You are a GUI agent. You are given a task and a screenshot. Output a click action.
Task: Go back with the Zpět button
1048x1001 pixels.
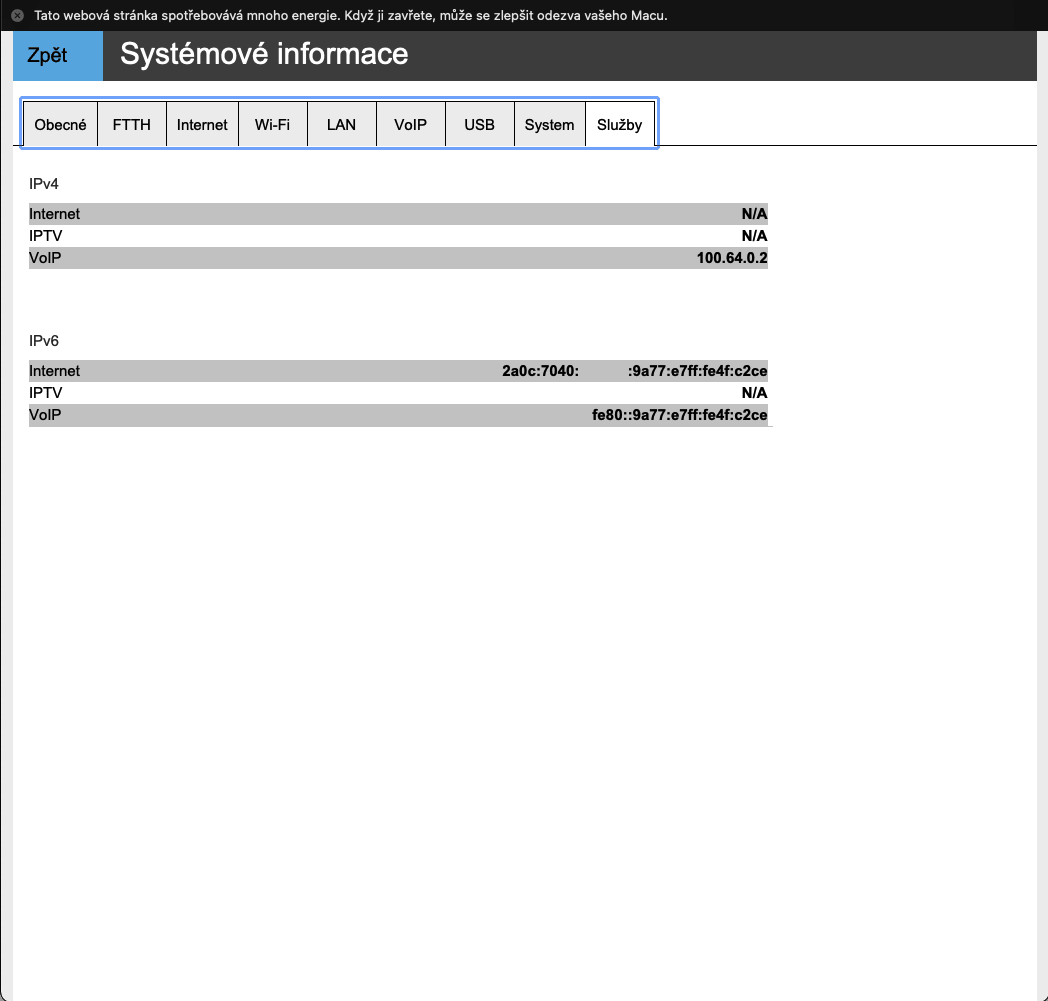(57, 55)
